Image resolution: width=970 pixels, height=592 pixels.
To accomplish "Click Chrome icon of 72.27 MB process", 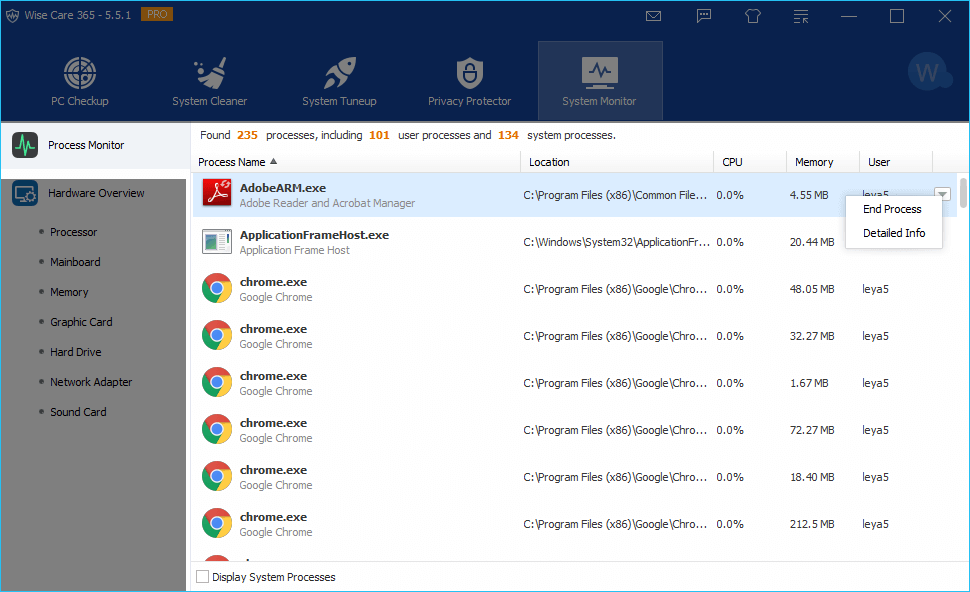I will pos(217,429).
